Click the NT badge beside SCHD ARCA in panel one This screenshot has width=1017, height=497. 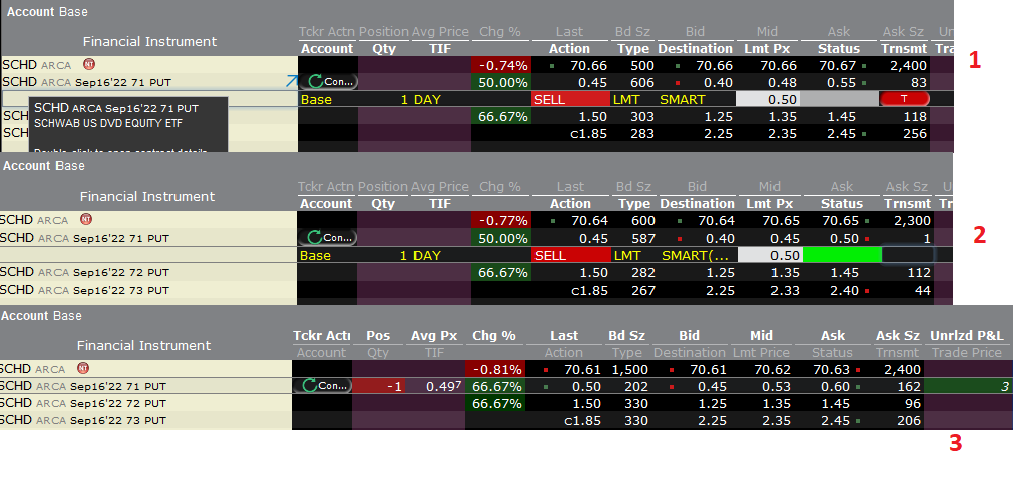(x=88, y=64)
